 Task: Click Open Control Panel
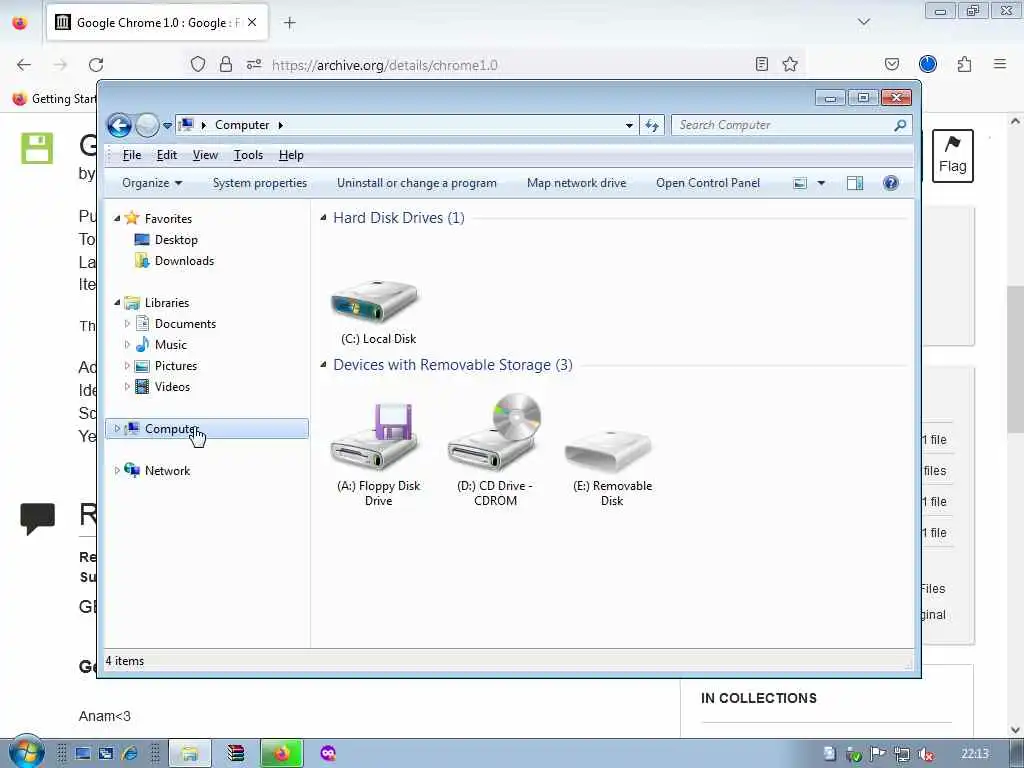708,183
